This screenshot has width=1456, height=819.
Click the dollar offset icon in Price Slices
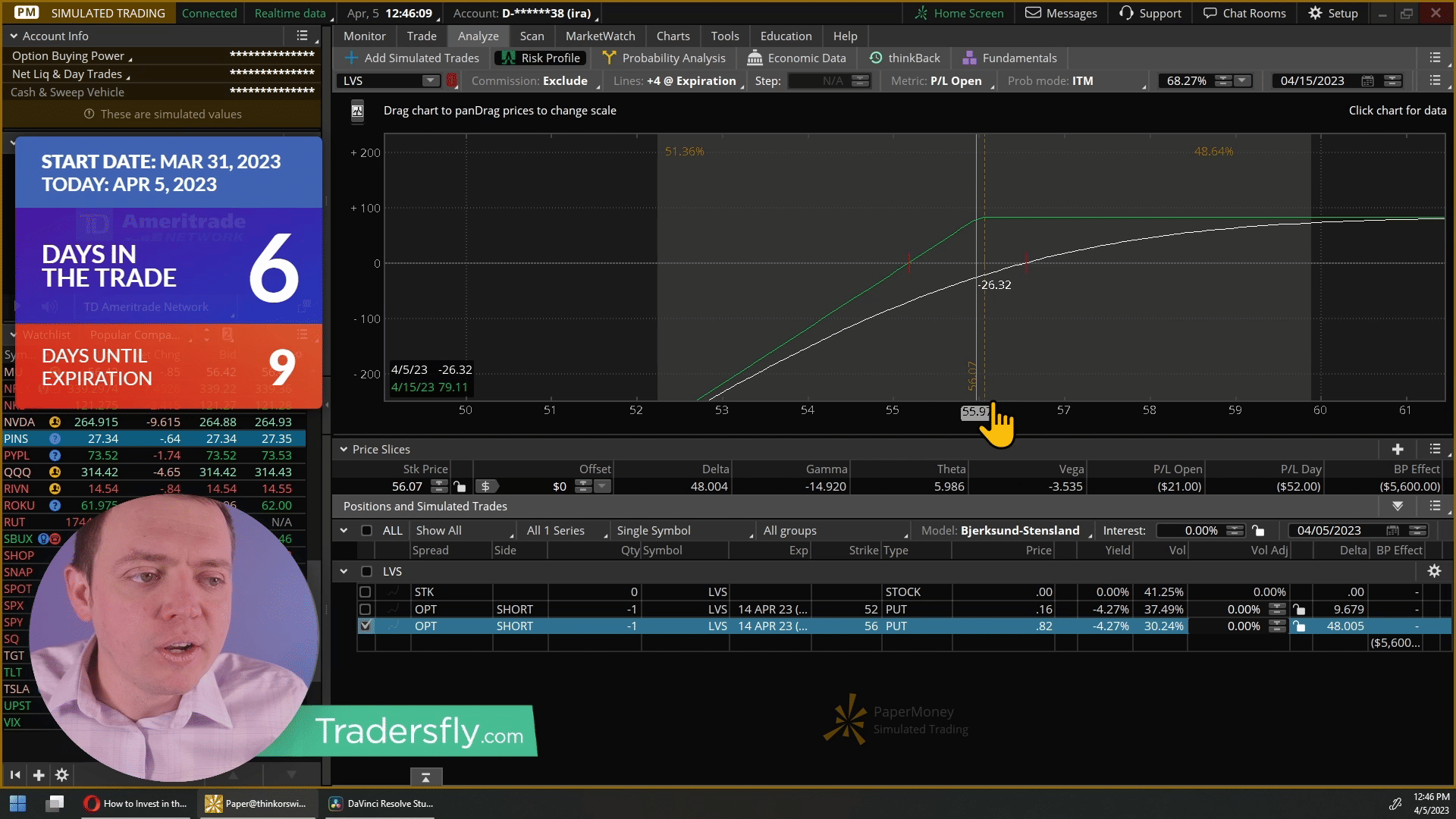[x=485, y=486]
